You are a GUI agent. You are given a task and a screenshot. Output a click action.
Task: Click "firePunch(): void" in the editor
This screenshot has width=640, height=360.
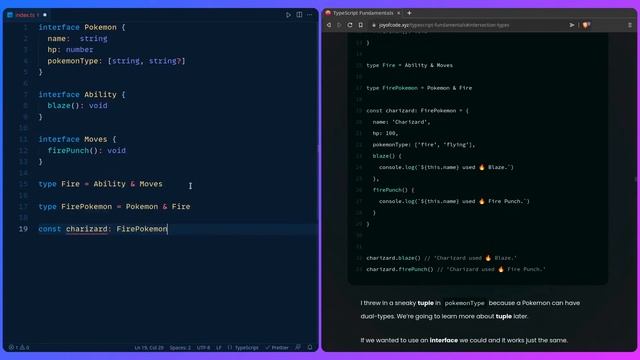click(x=87, y=151)
